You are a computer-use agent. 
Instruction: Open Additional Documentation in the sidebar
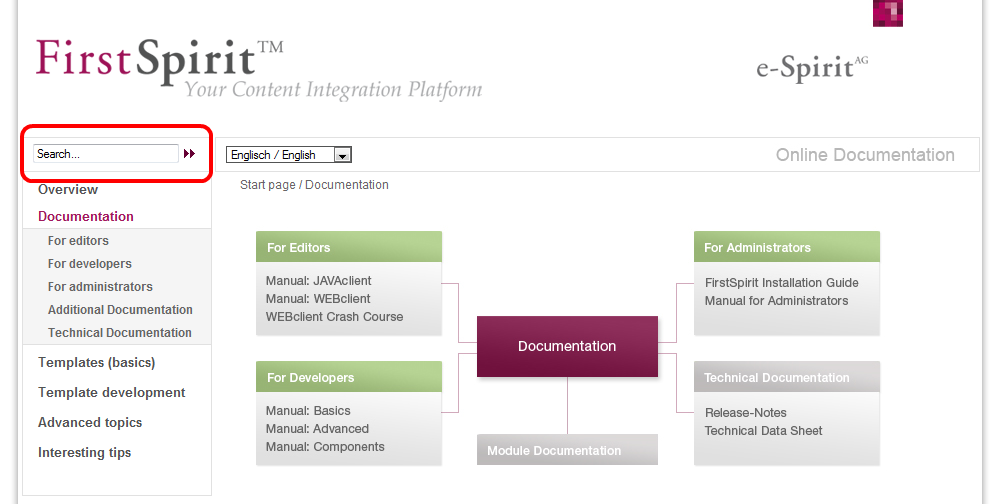pos(120,310)
